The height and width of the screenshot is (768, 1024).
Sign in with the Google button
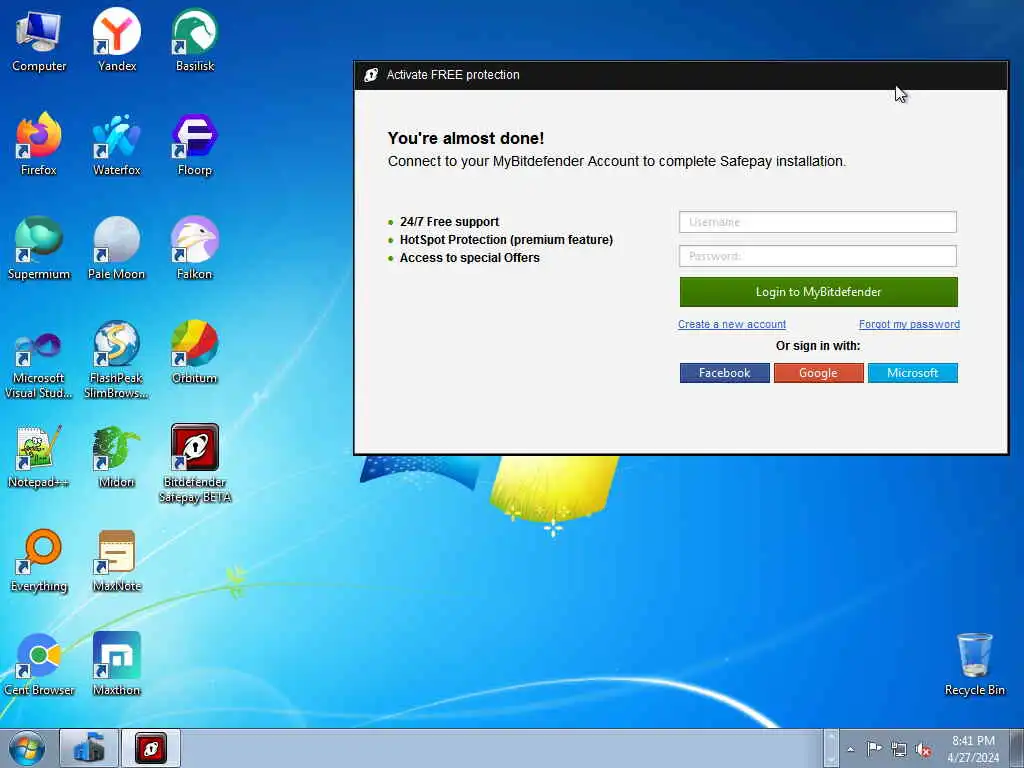[x=818, y=373]
